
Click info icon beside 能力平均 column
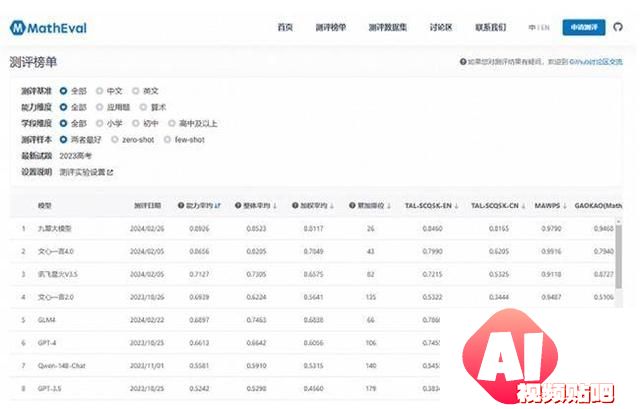[181, 205]
